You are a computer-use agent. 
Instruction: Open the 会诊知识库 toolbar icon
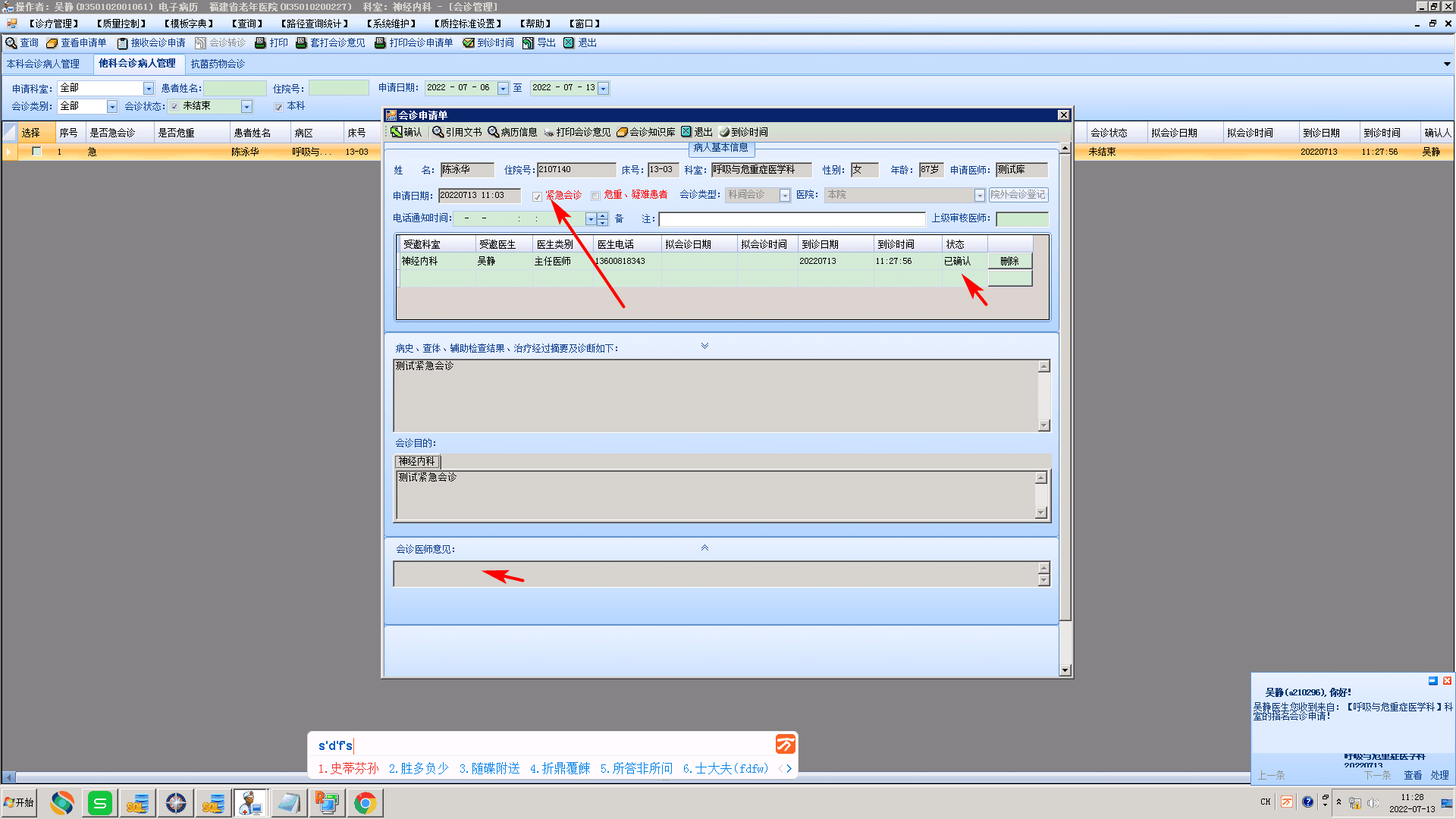point(622,132)
